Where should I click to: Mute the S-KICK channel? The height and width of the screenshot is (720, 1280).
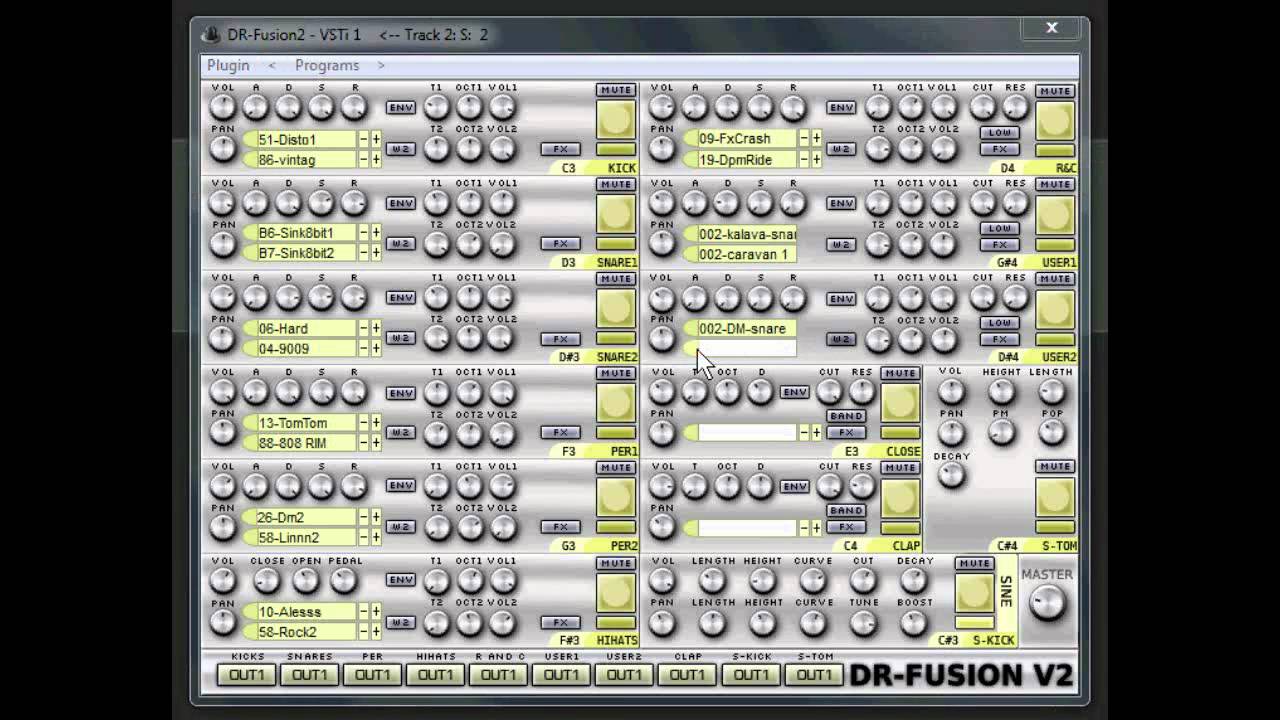point(974,563)
